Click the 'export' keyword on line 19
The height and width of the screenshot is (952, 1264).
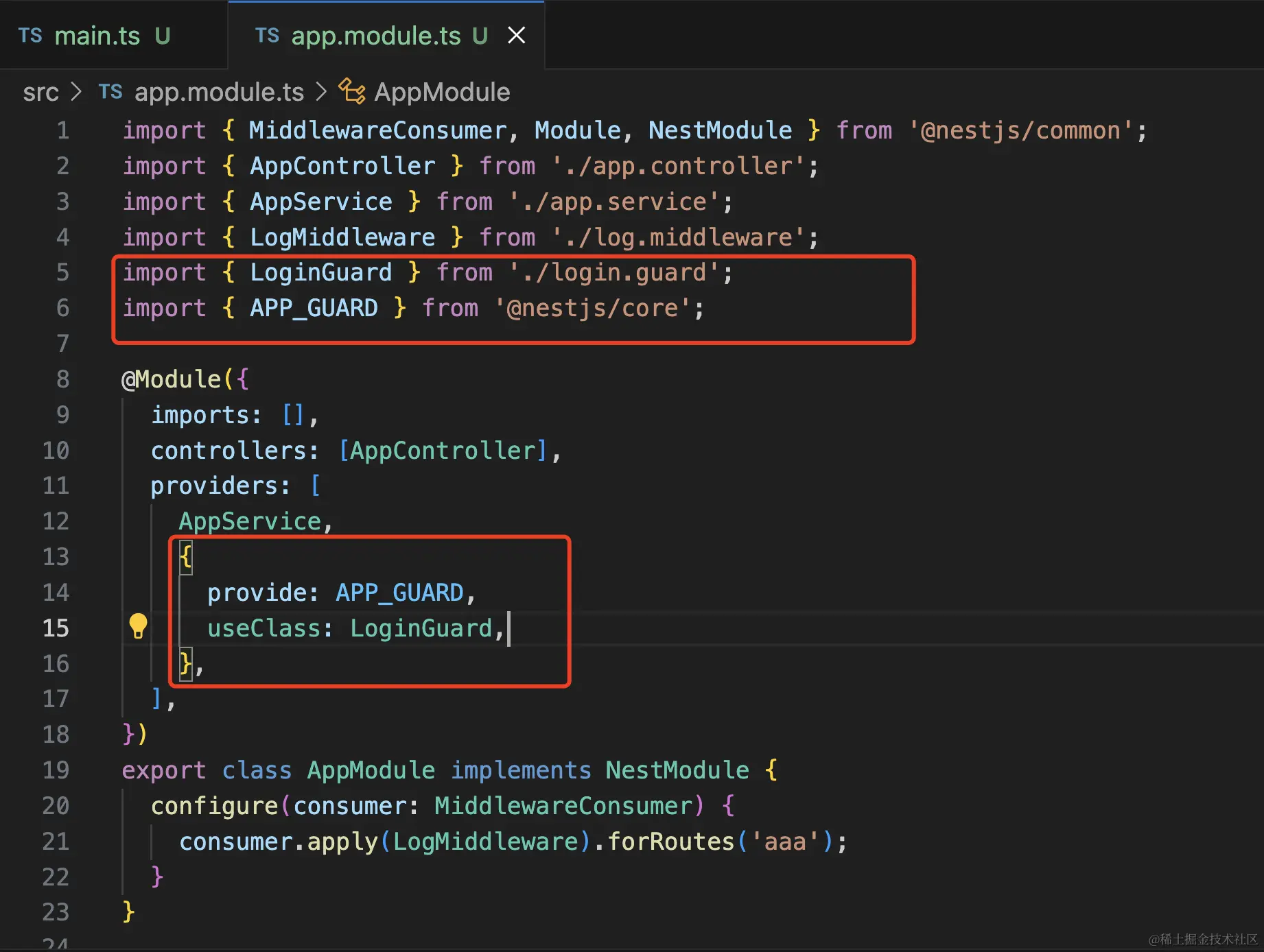[x=163, y=770]
